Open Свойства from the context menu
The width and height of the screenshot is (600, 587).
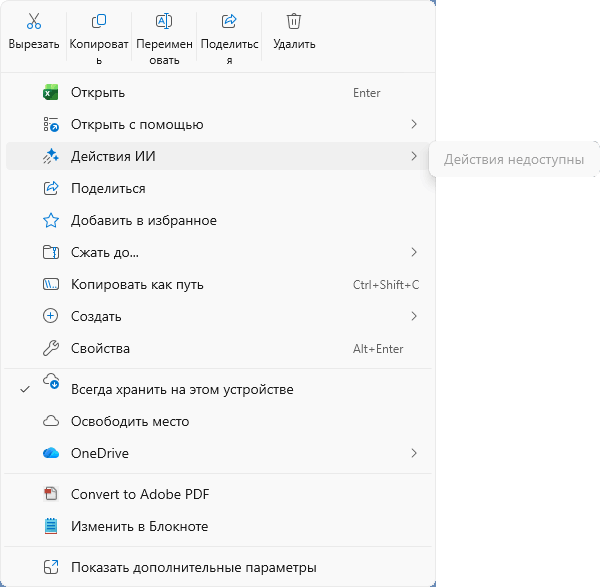click(x=217, y=348)
